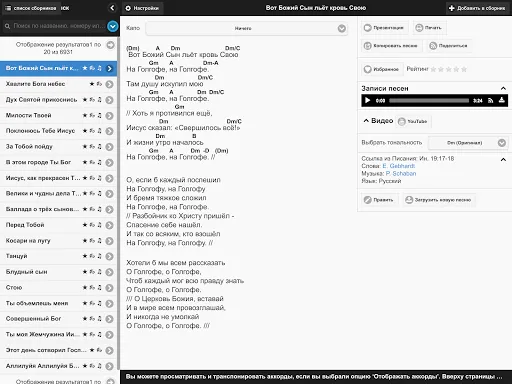512x384 pixels.
Task: Start Презентация presentation mode
Action: coord(384,28)
